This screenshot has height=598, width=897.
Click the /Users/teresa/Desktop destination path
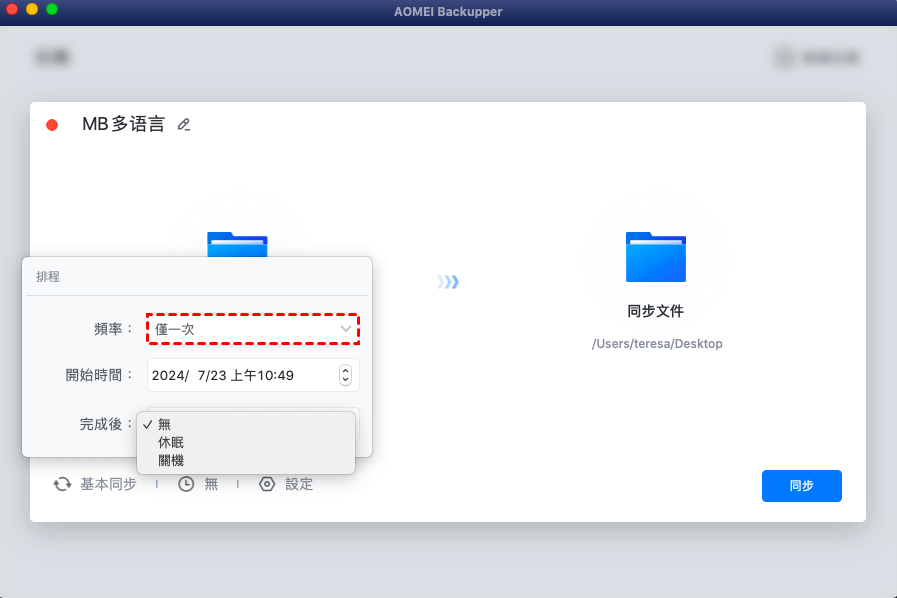(x=657, y=344)
